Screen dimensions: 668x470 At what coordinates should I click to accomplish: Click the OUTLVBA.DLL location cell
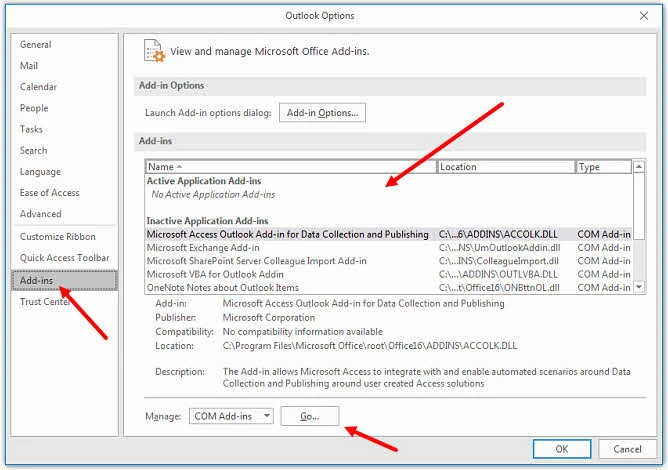pyautogui.click(x=498, y=274)
